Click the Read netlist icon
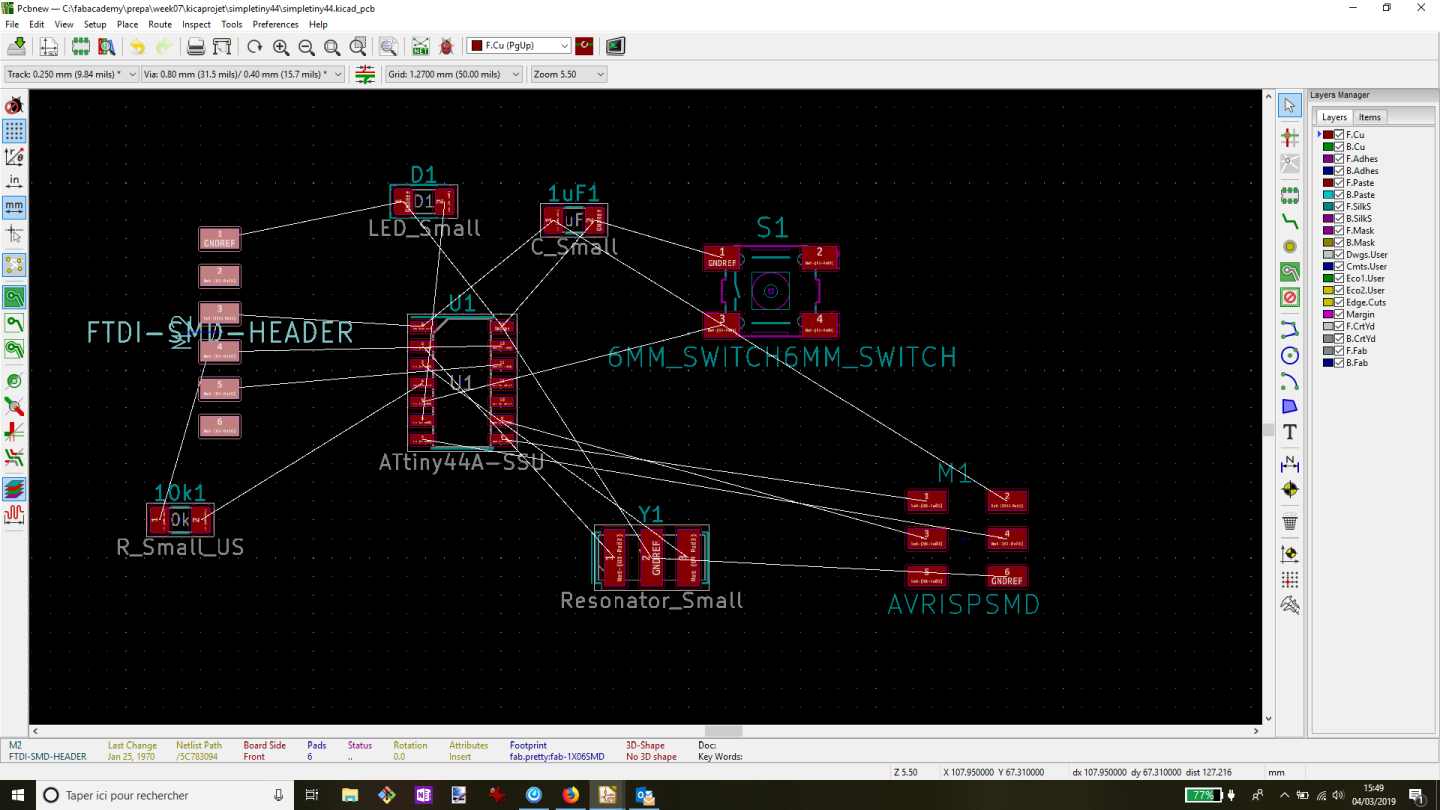This screenshot has width=1440, height=810. coord(420,46)
